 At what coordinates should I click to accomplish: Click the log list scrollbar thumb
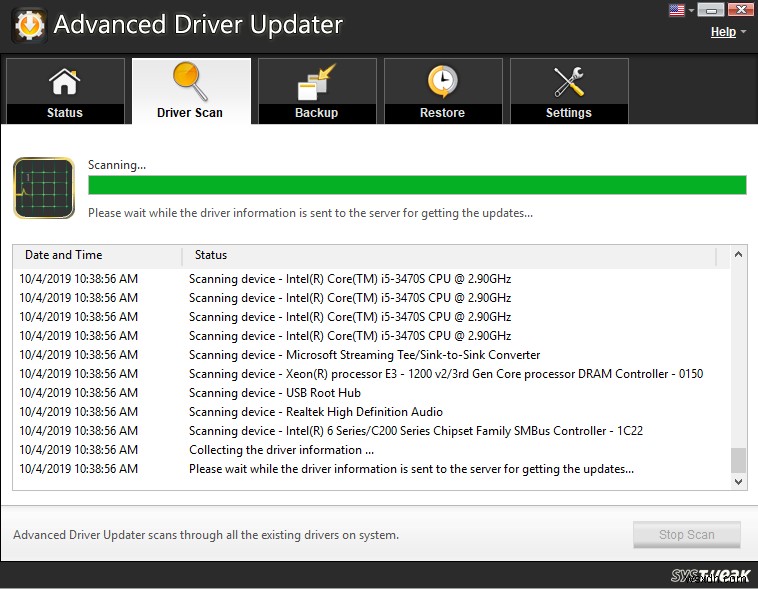pos(738,460)
